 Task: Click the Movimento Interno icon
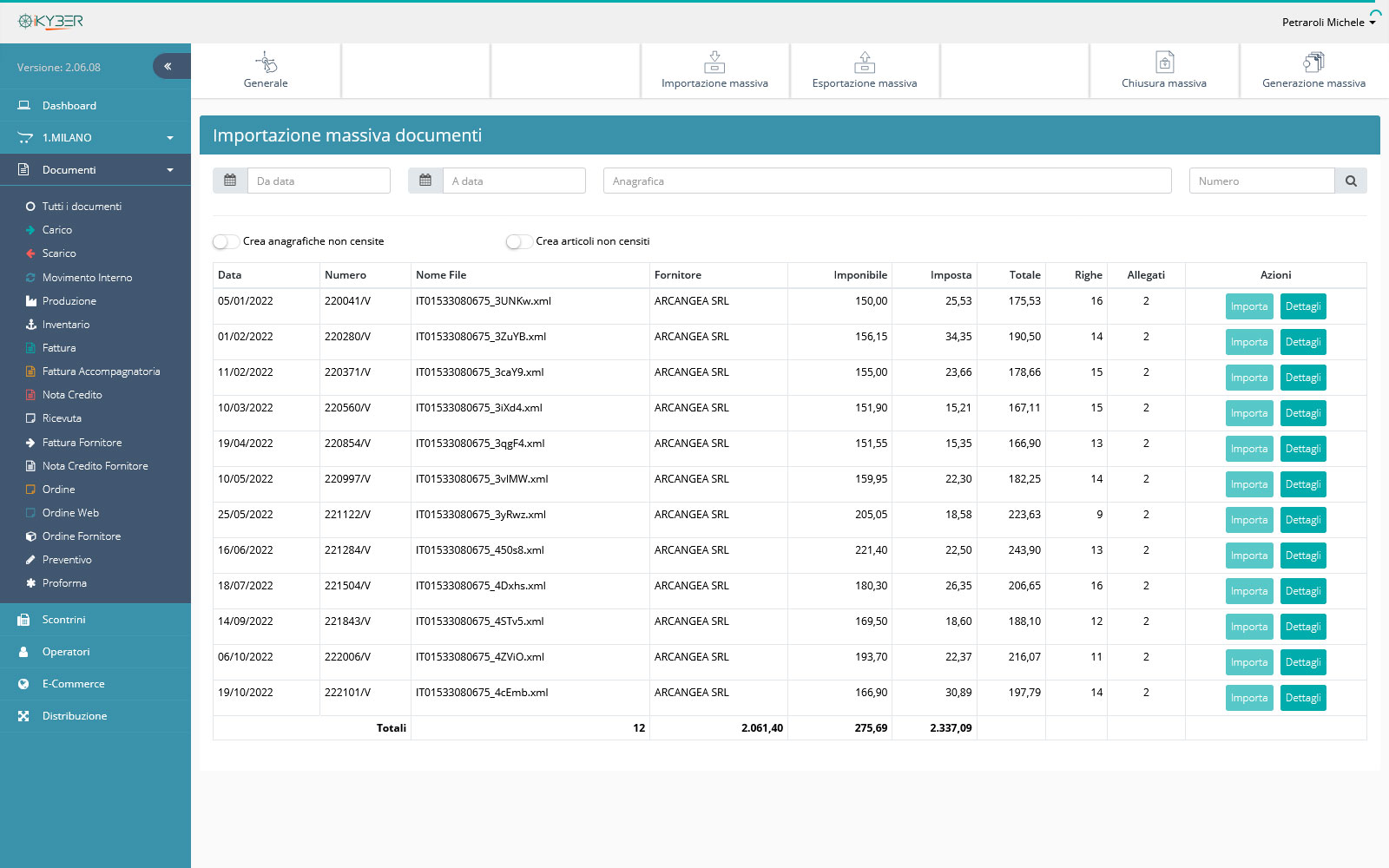click(x=30, y=278)
